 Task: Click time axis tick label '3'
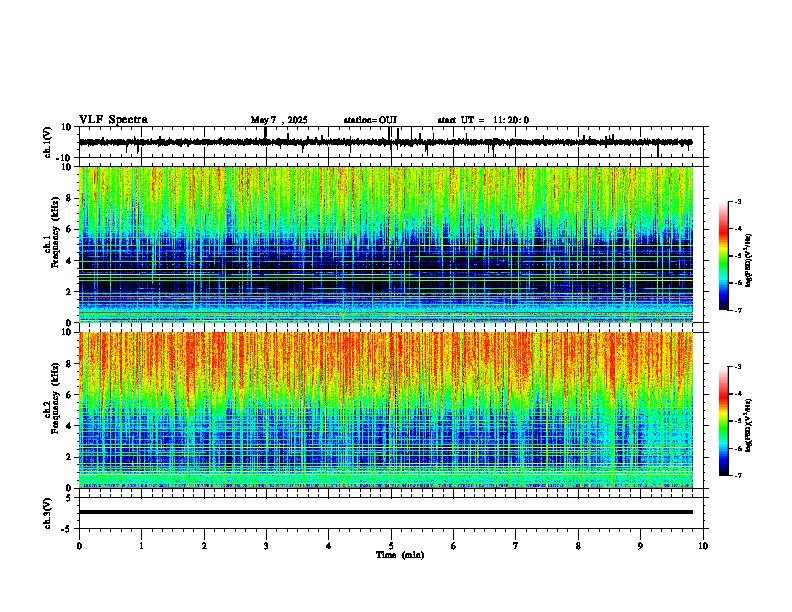266,546
